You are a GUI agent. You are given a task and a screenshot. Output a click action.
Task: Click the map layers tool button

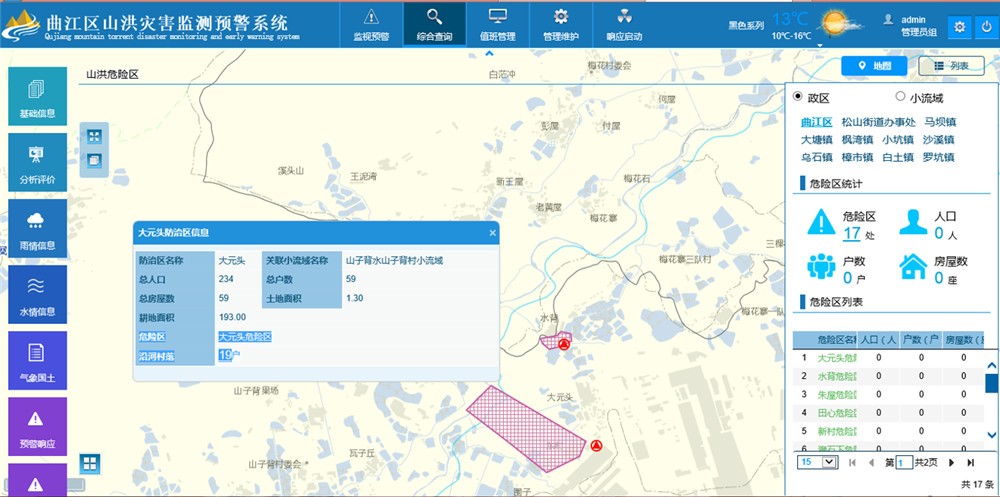coord(94,160)
